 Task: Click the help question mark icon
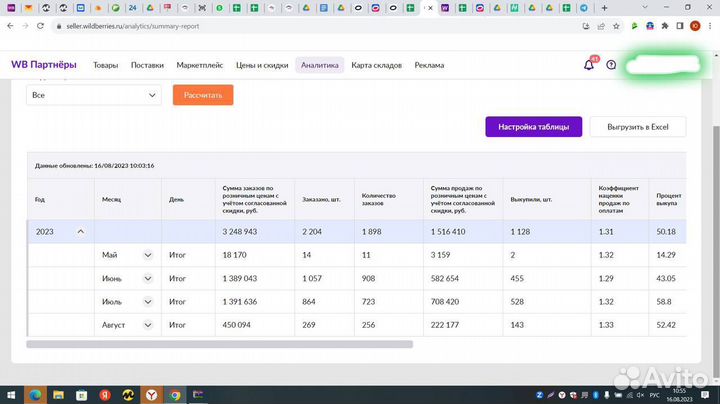click(611, 65)
